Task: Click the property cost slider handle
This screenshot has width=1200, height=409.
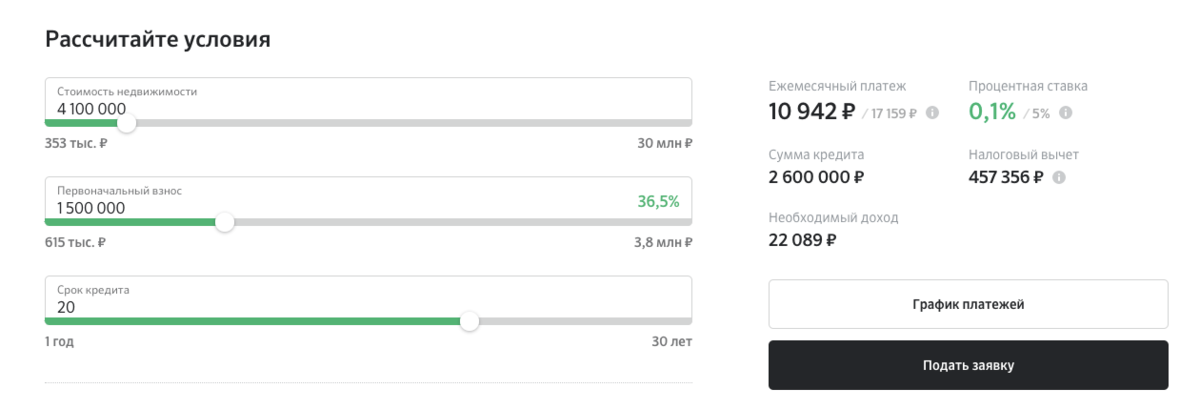Action: click(x=126, y=124)
